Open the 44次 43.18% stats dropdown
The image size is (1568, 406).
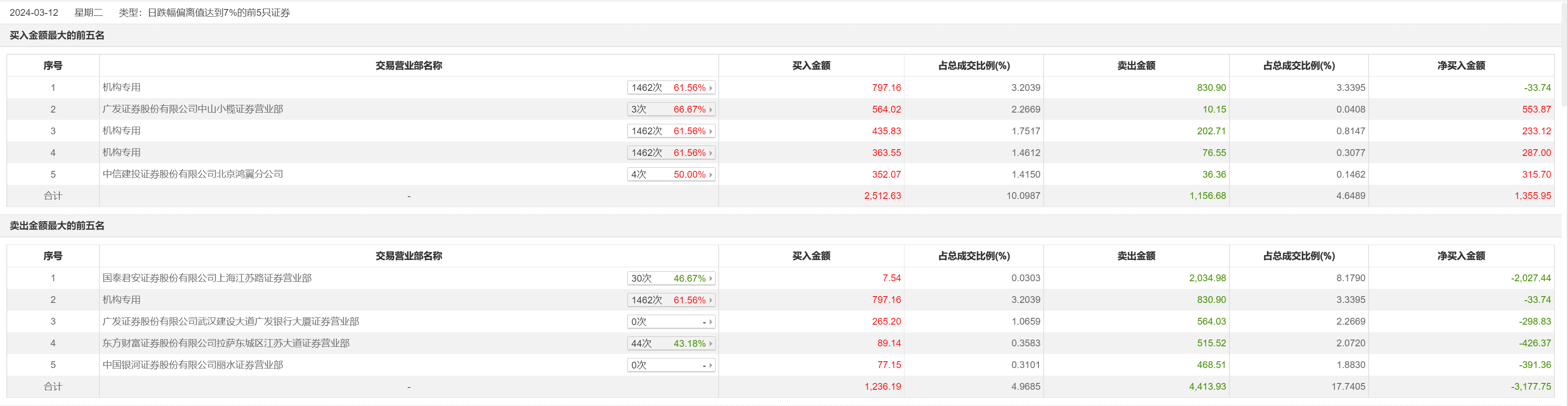711,344
